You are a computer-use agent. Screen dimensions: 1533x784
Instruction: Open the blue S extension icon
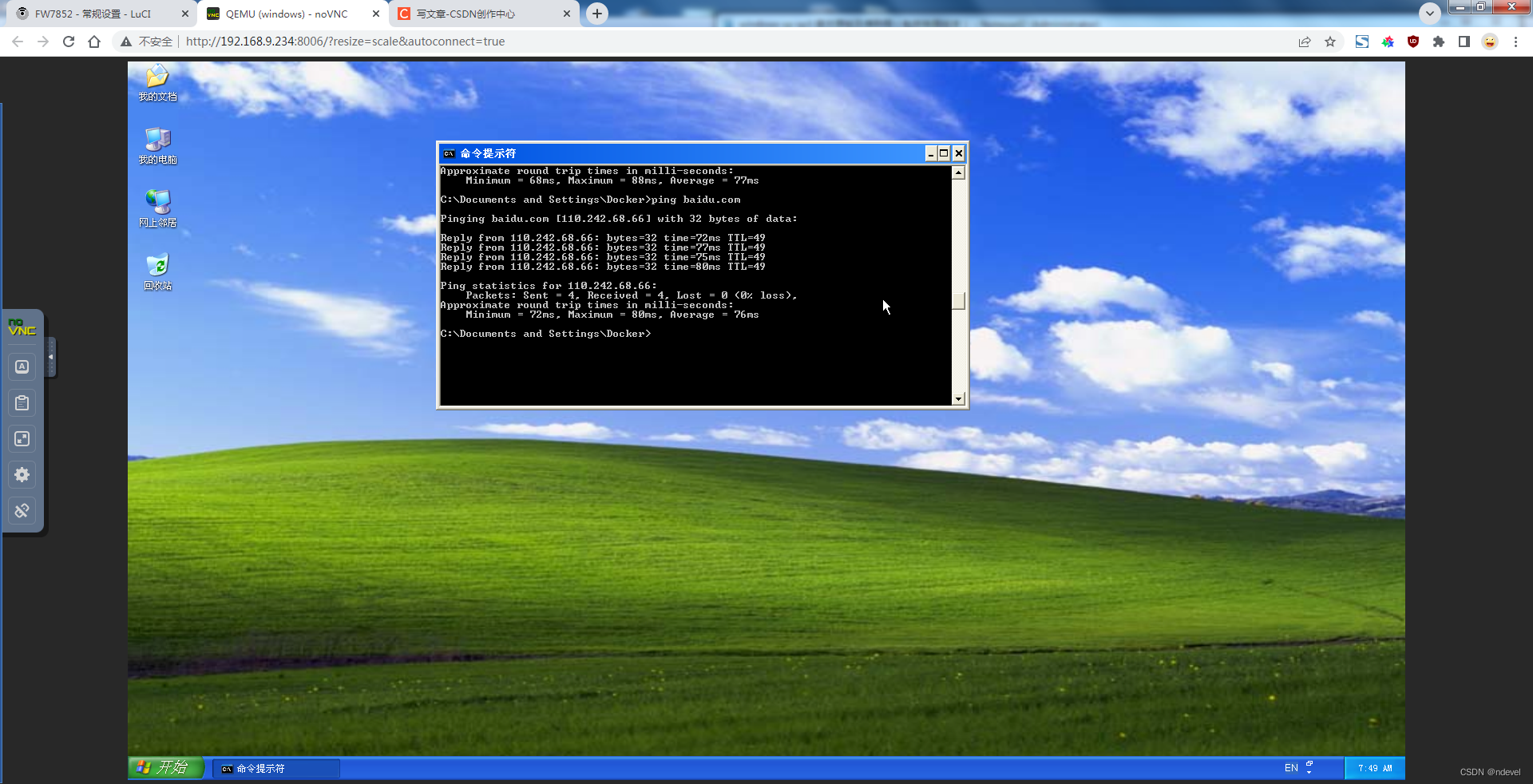tap(1362, 42)
